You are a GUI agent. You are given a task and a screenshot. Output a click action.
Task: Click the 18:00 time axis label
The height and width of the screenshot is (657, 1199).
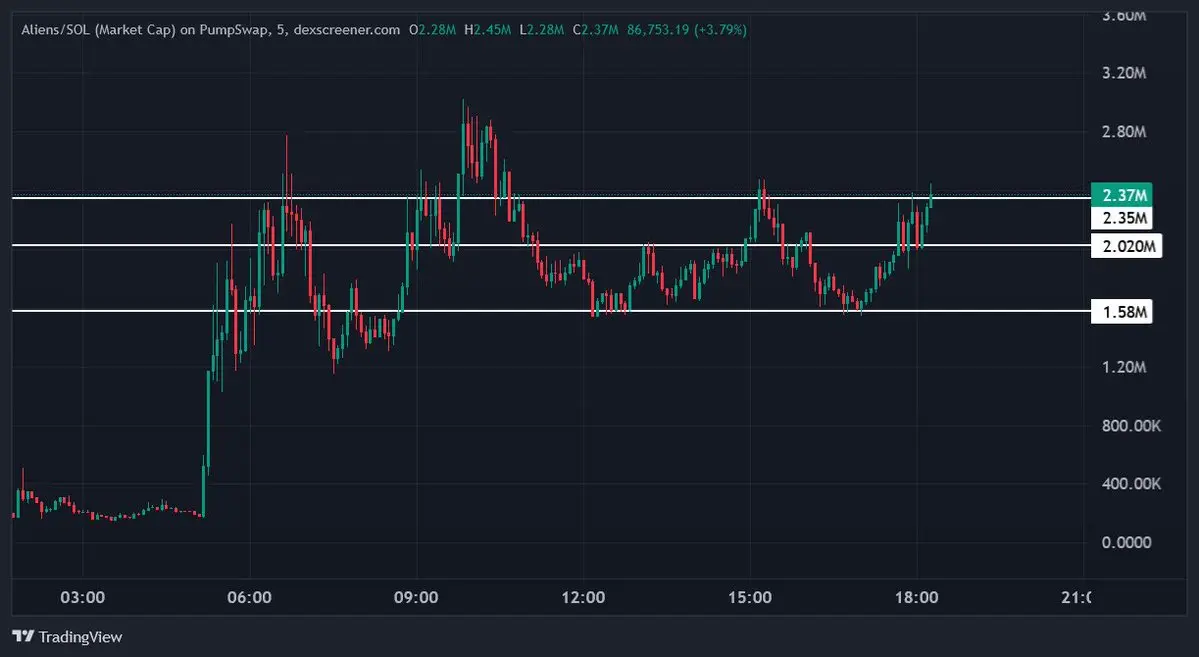[916, 597]
